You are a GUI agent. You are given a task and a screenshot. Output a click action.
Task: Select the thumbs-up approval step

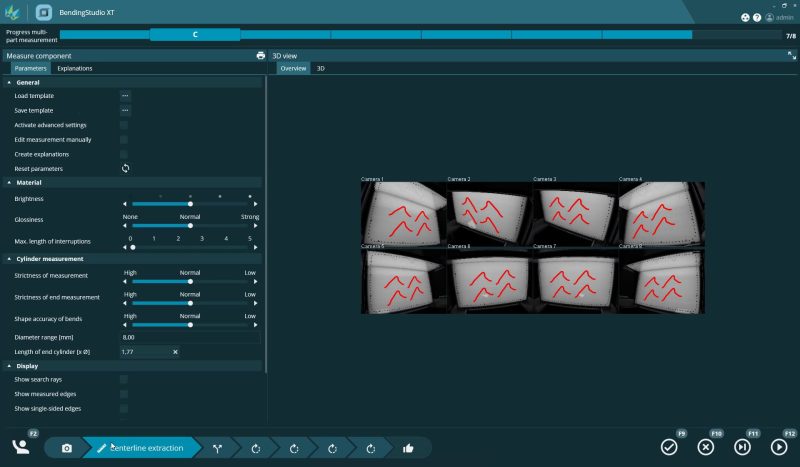click(x=408, y=448)
